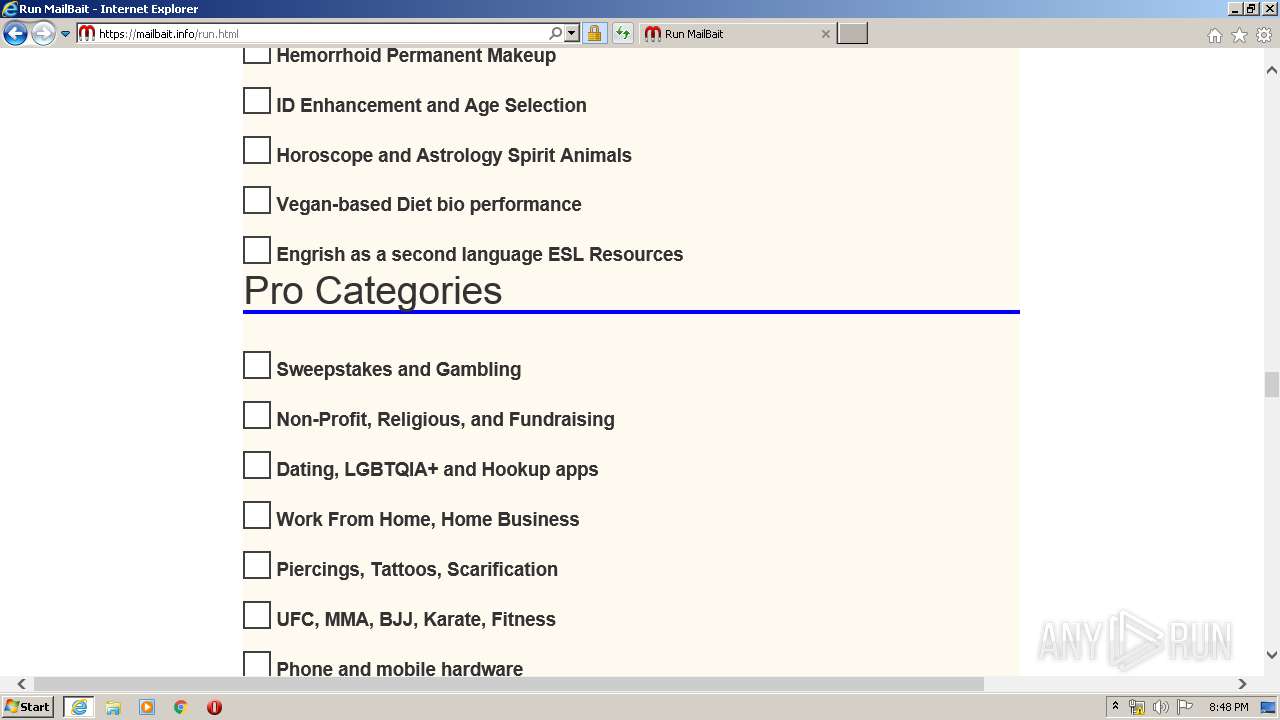Launch Chrome from the taskbar
This screenshot has width=1280, height=720.
[x=180, y=707]
